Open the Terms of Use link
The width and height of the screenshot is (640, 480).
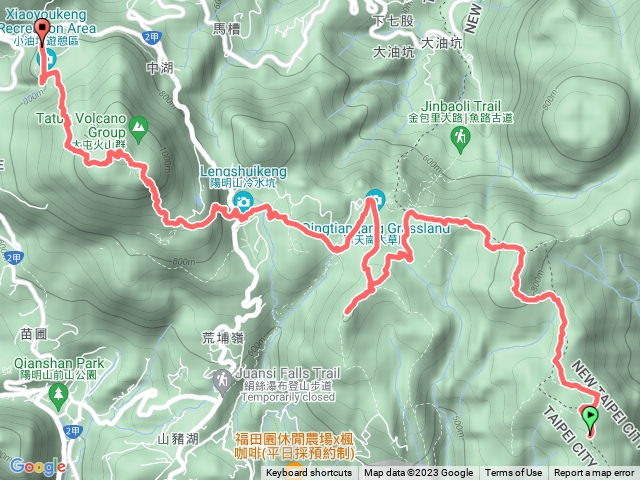513,473
